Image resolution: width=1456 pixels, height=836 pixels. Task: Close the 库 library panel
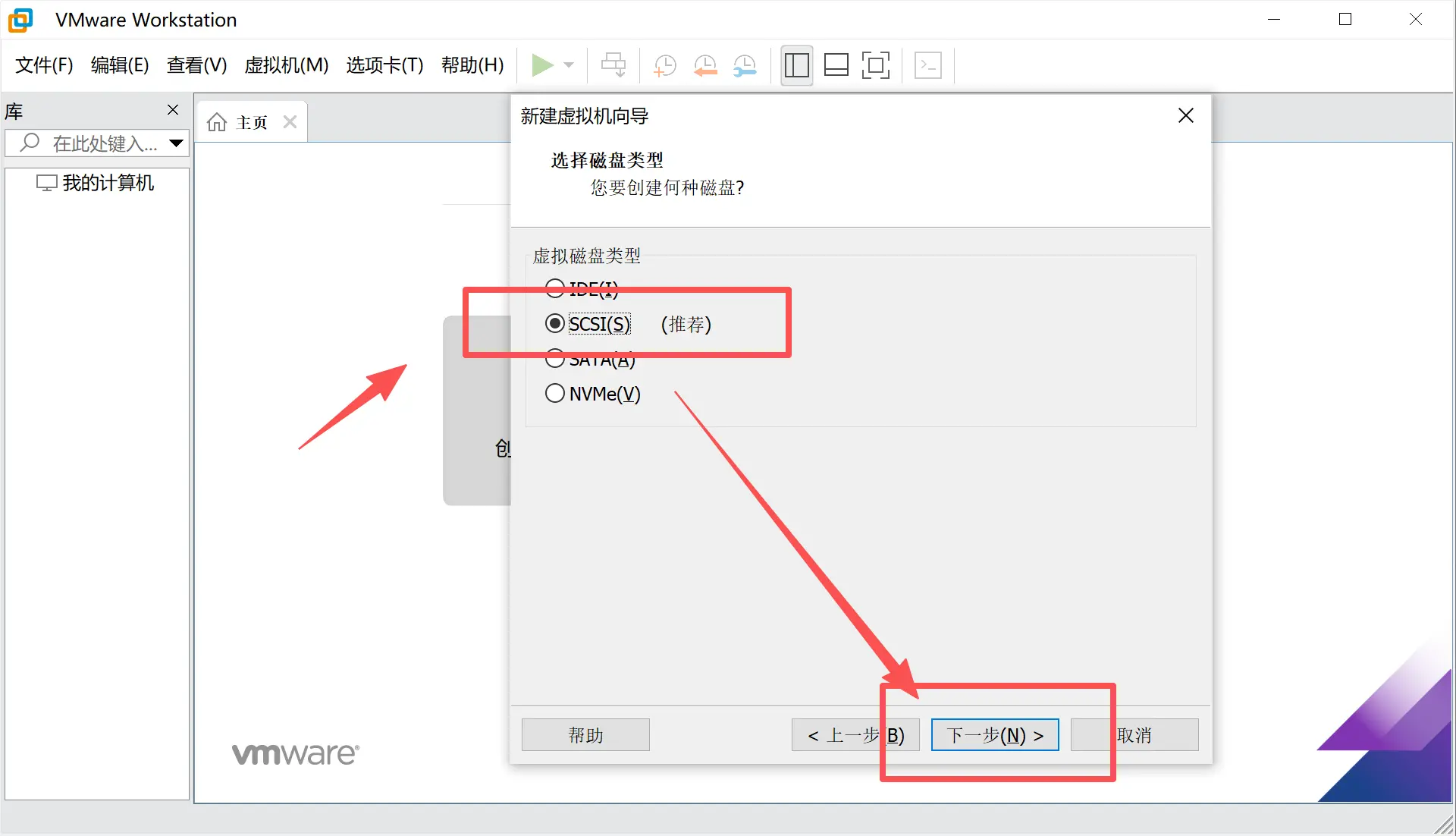click(x=173, y=110)
